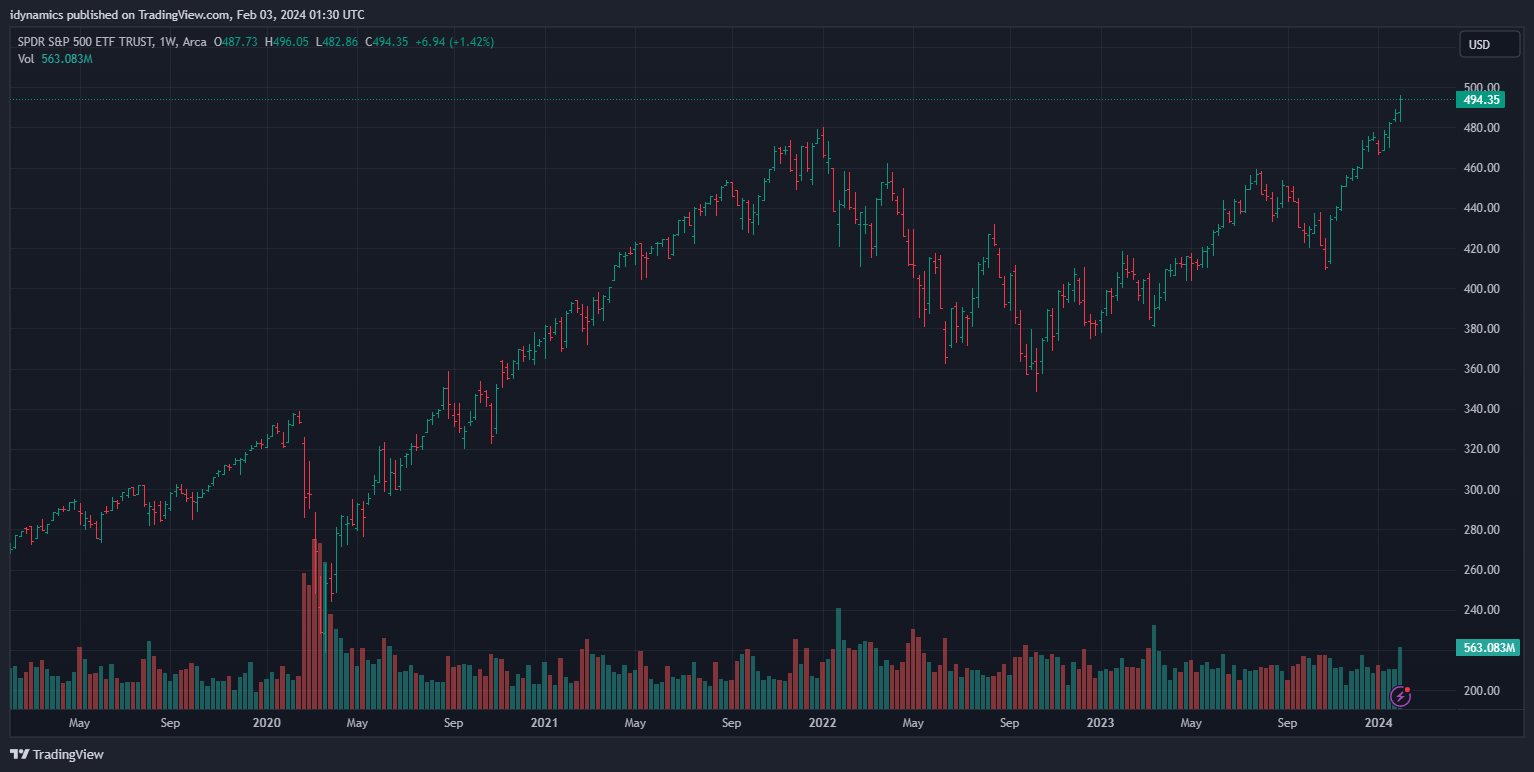The image size is (1534, 772).
Task: Click the purple lightning bolt event icon
Action: [1400, 695]
